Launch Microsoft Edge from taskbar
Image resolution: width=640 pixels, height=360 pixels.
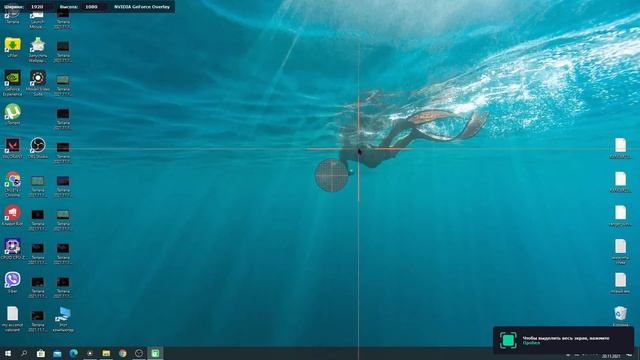click(73, 353)
